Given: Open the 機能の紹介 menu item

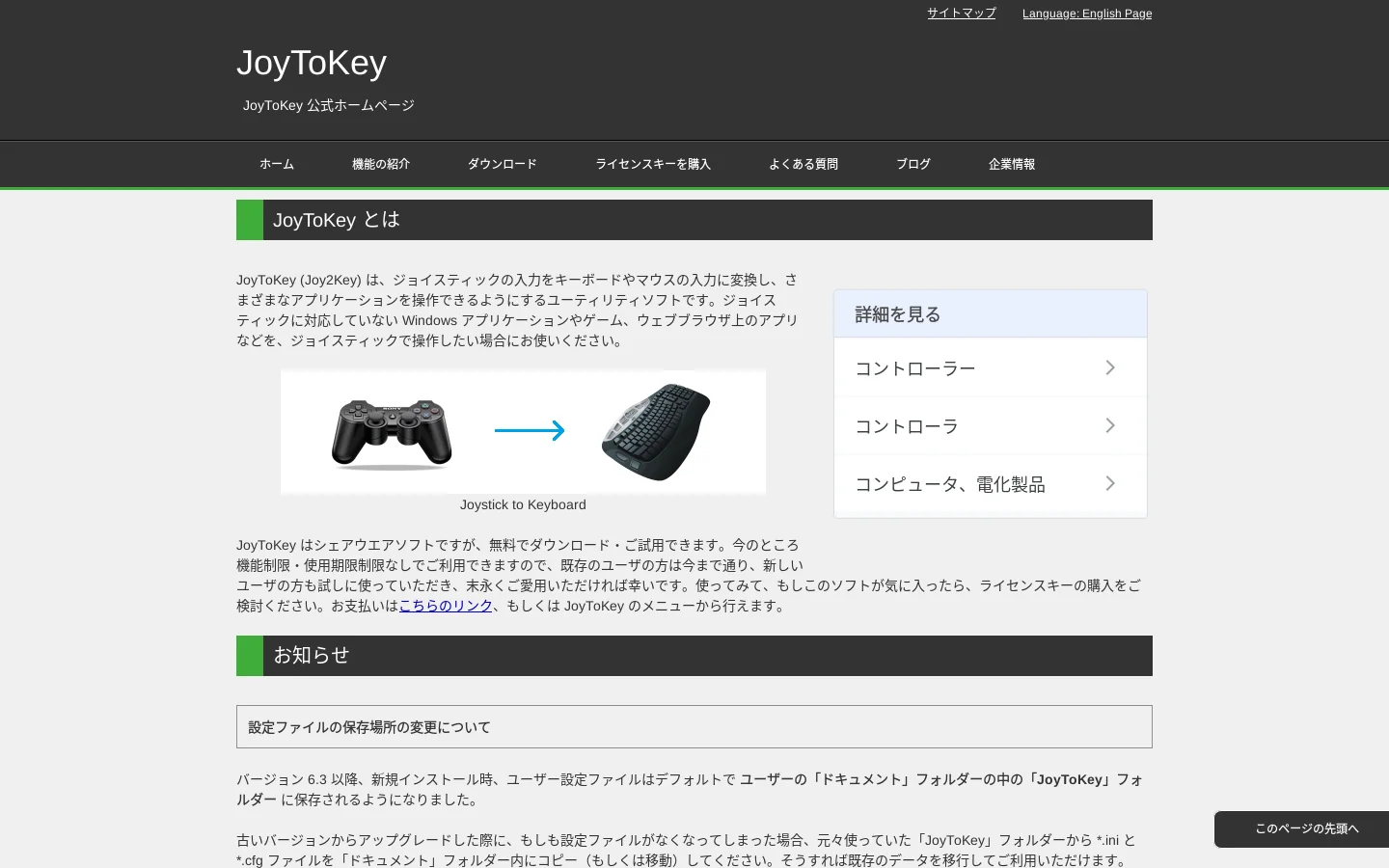Looking at the screenshot, I should click(381, 164).
